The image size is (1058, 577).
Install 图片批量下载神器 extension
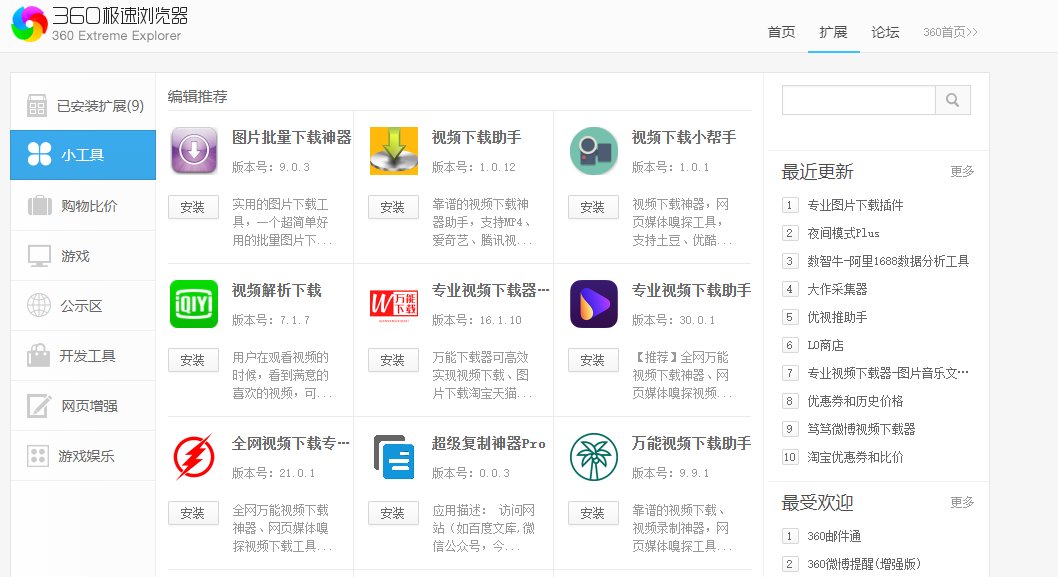193,207
